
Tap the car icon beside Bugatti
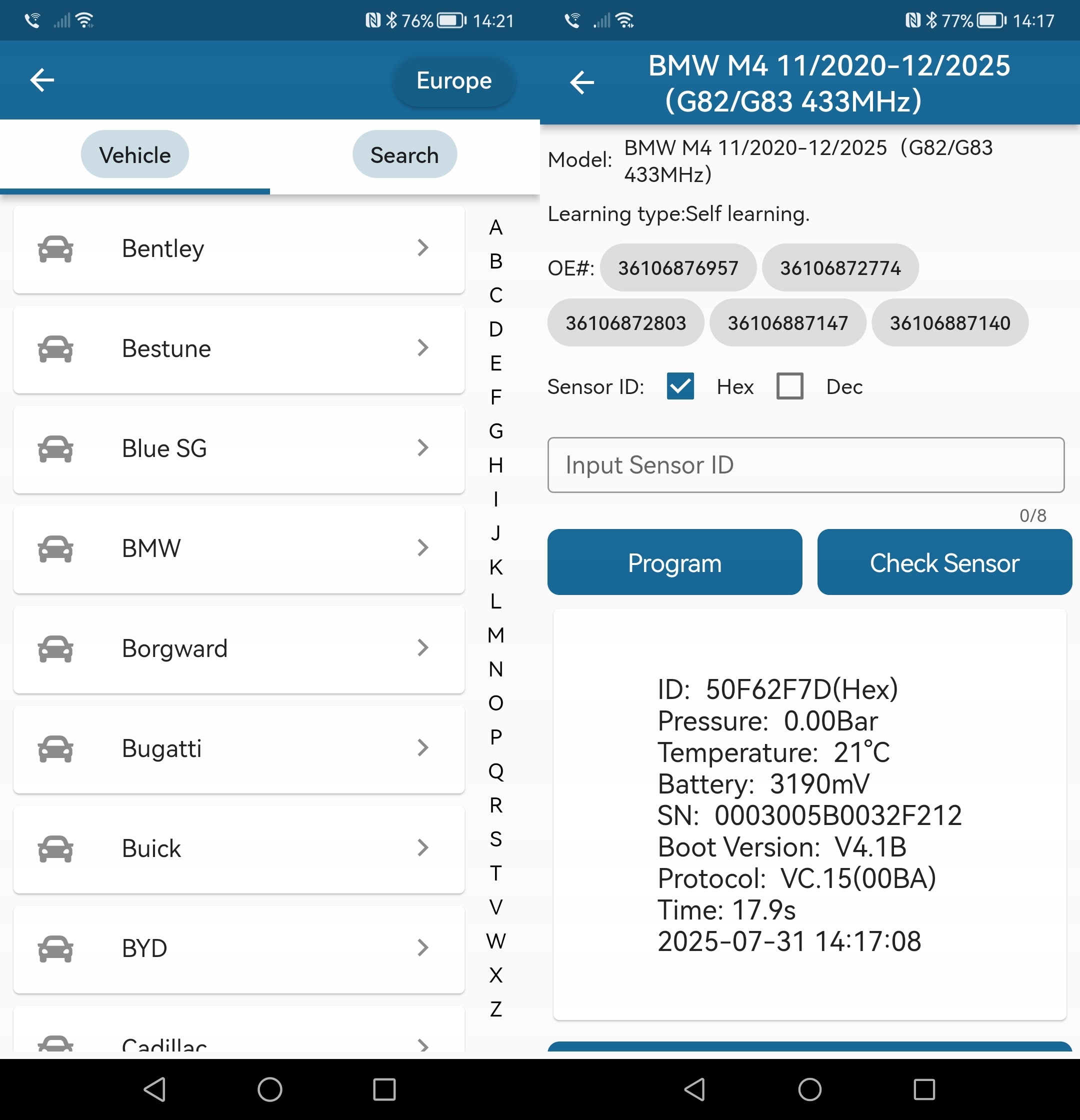(x=56, y=748)
